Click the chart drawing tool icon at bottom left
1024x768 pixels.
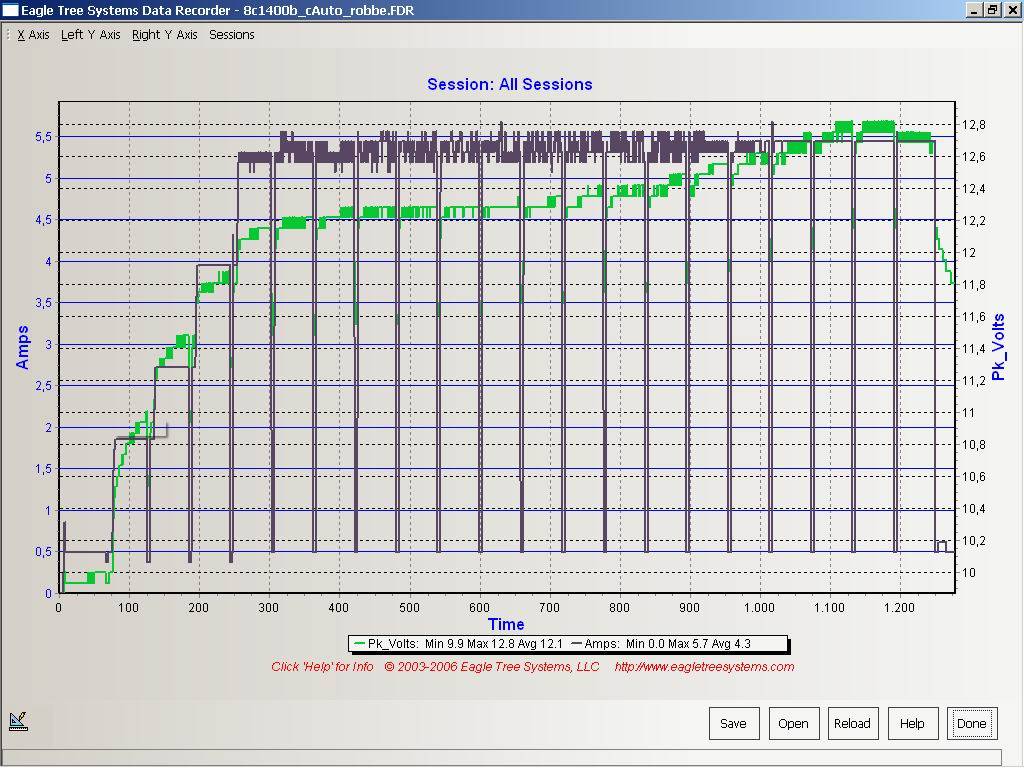pyautogui.click(x=18, y=721)
